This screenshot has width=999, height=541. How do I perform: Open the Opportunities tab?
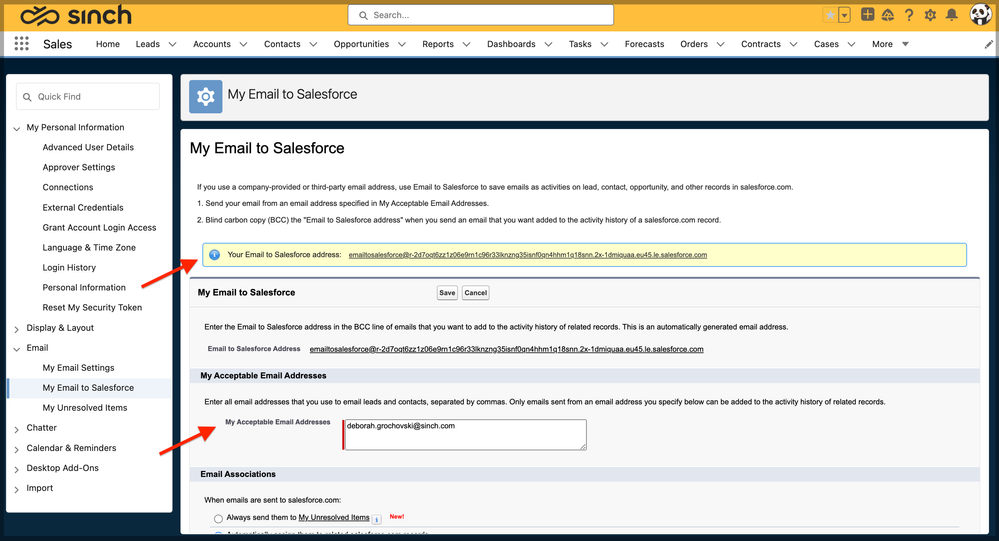(x=361, y=44)
